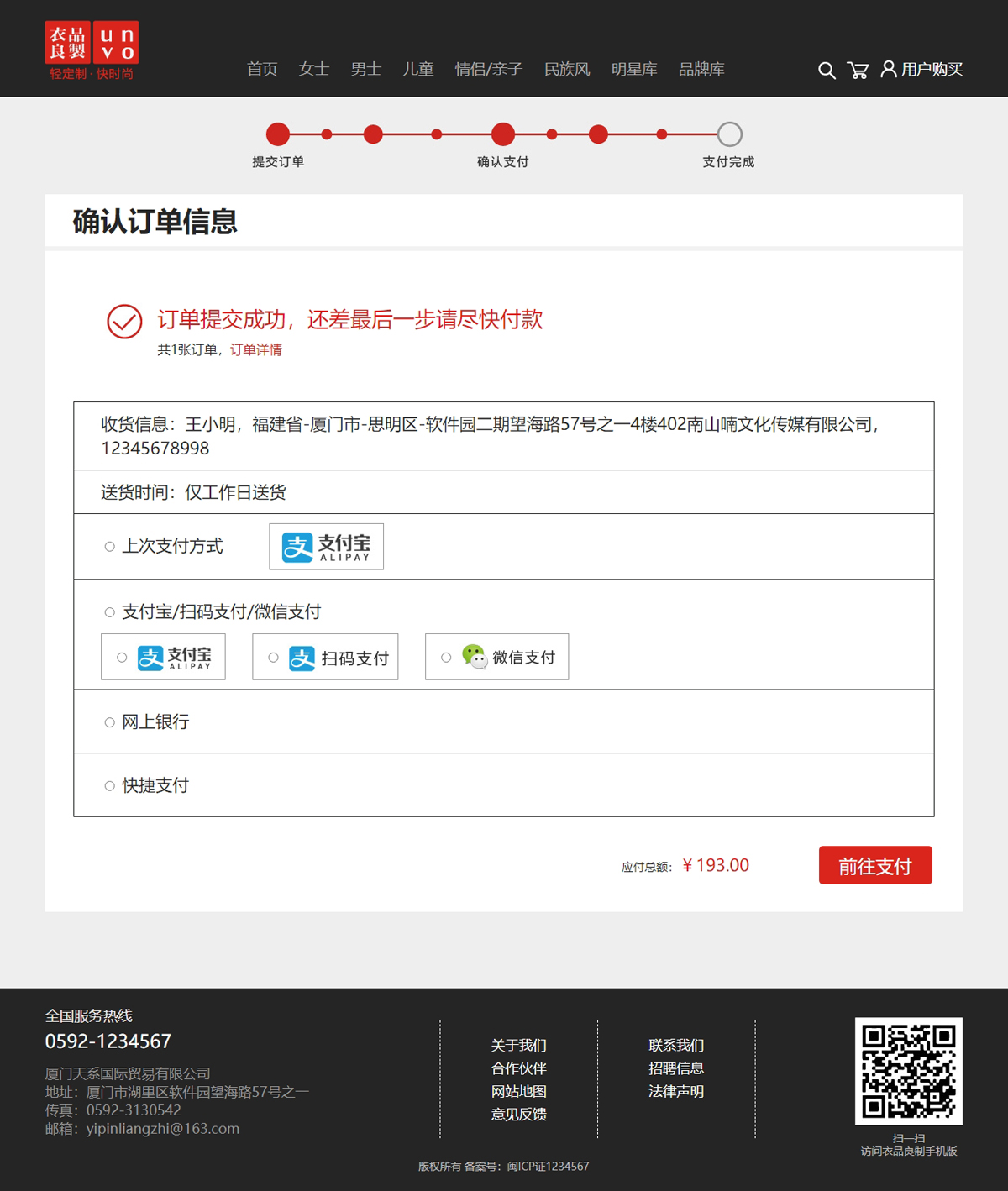Click the WeChat 微信支付 icon

tap(475, 657)
